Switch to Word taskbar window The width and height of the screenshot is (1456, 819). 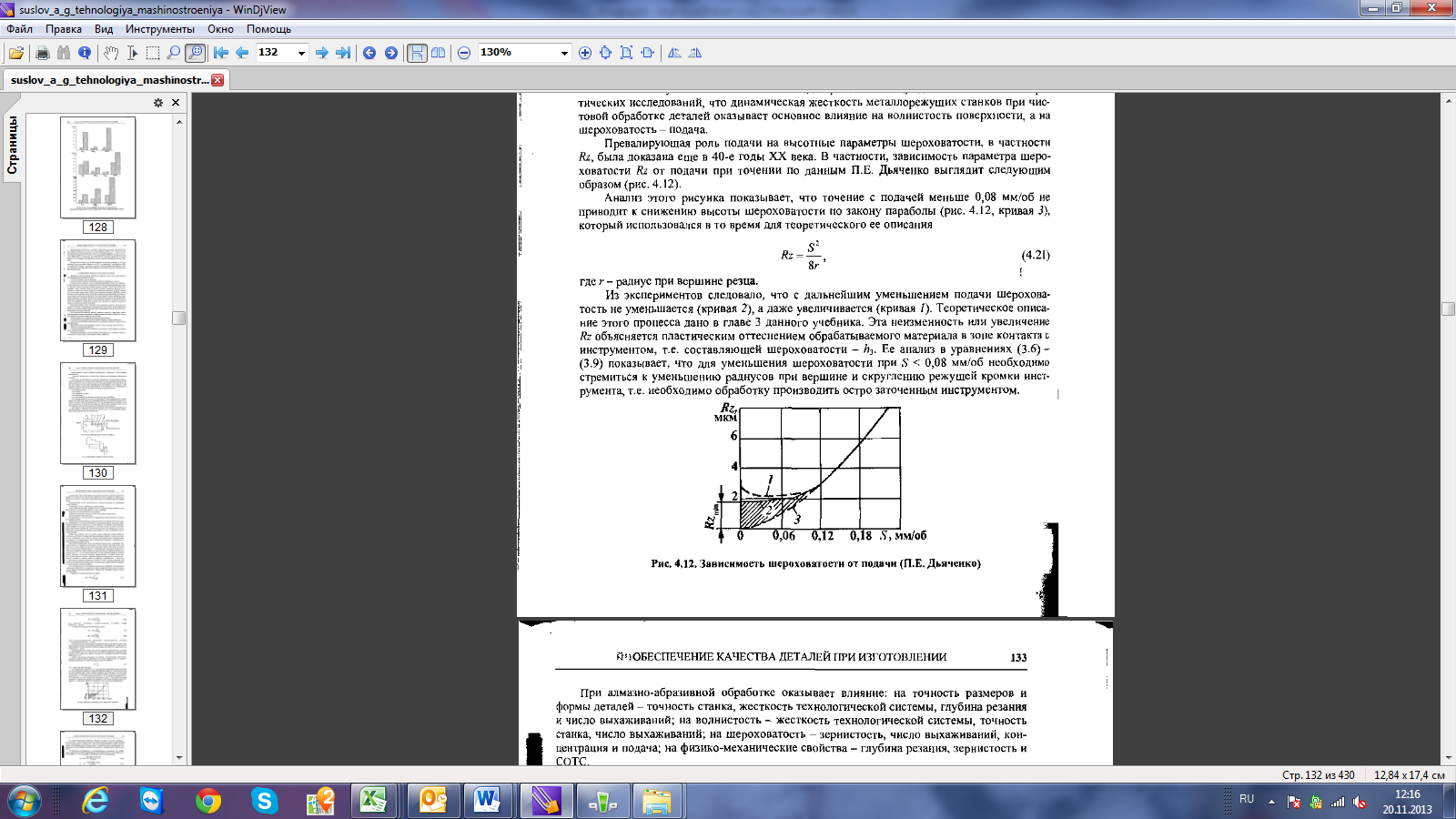pos(487,802)
